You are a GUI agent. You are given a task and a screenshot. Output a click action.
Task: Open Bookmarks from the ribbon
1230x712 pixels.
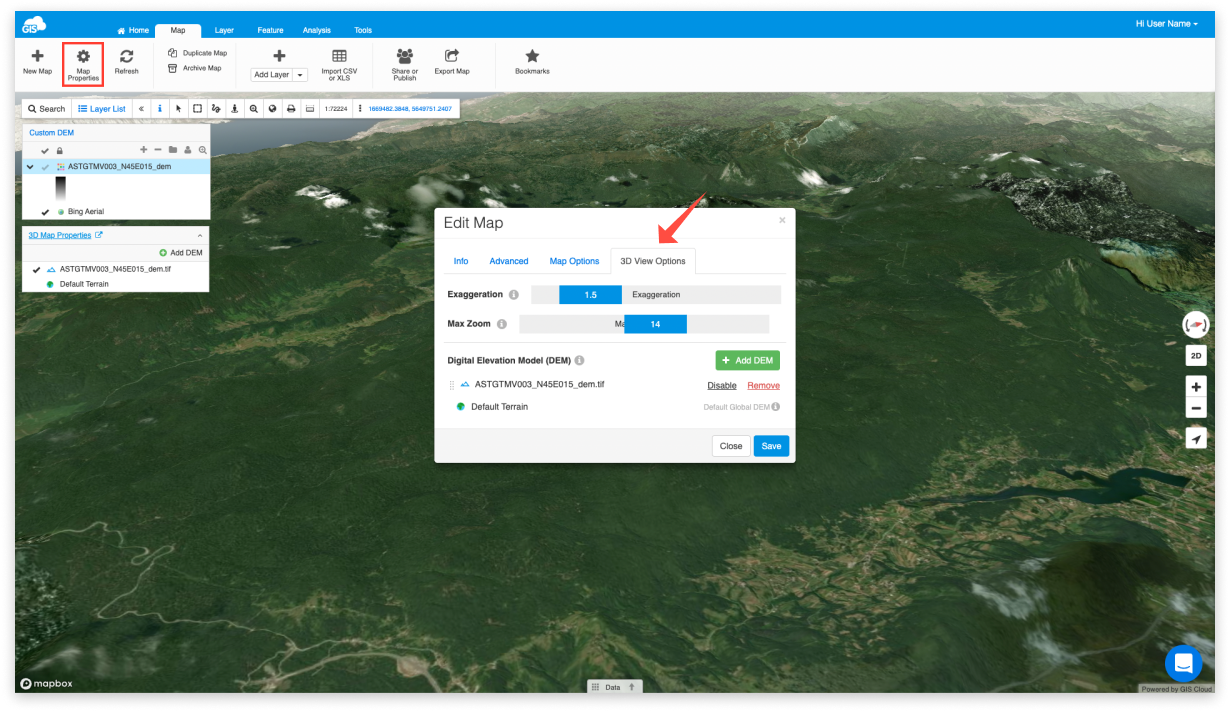coord(532,62)
